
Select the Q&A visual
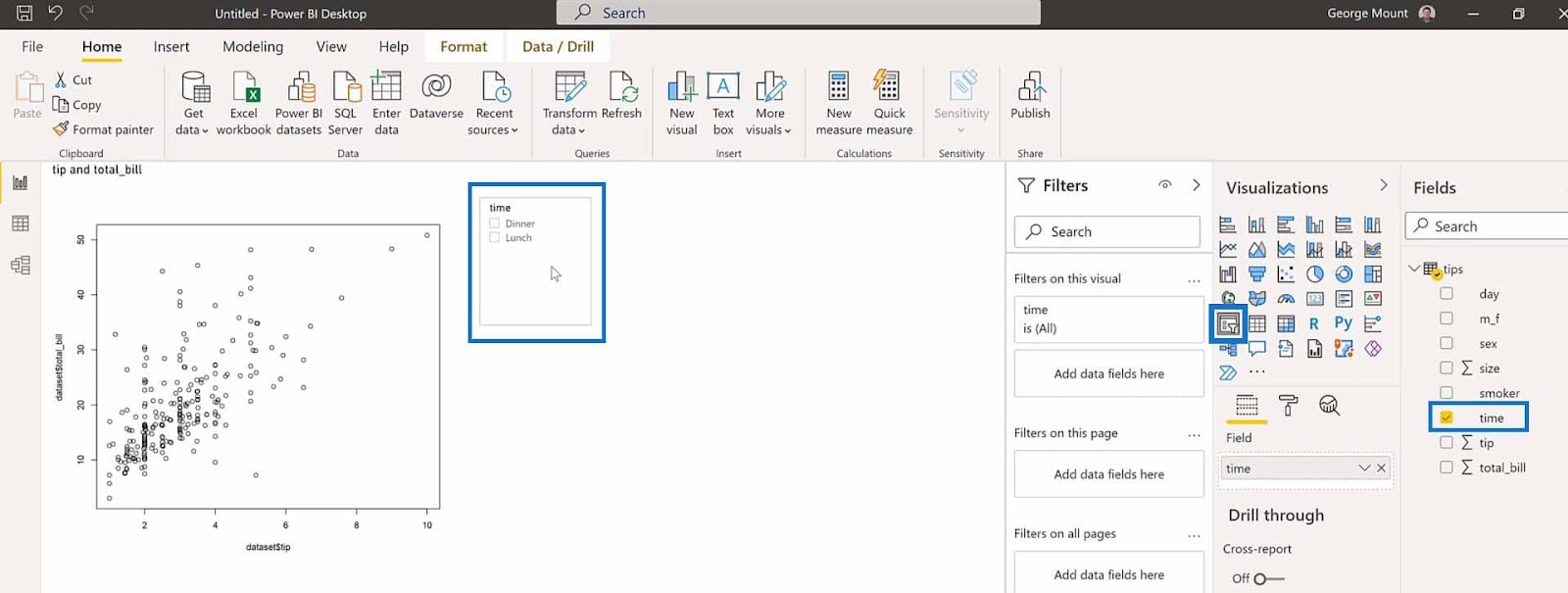(1256, 348)
